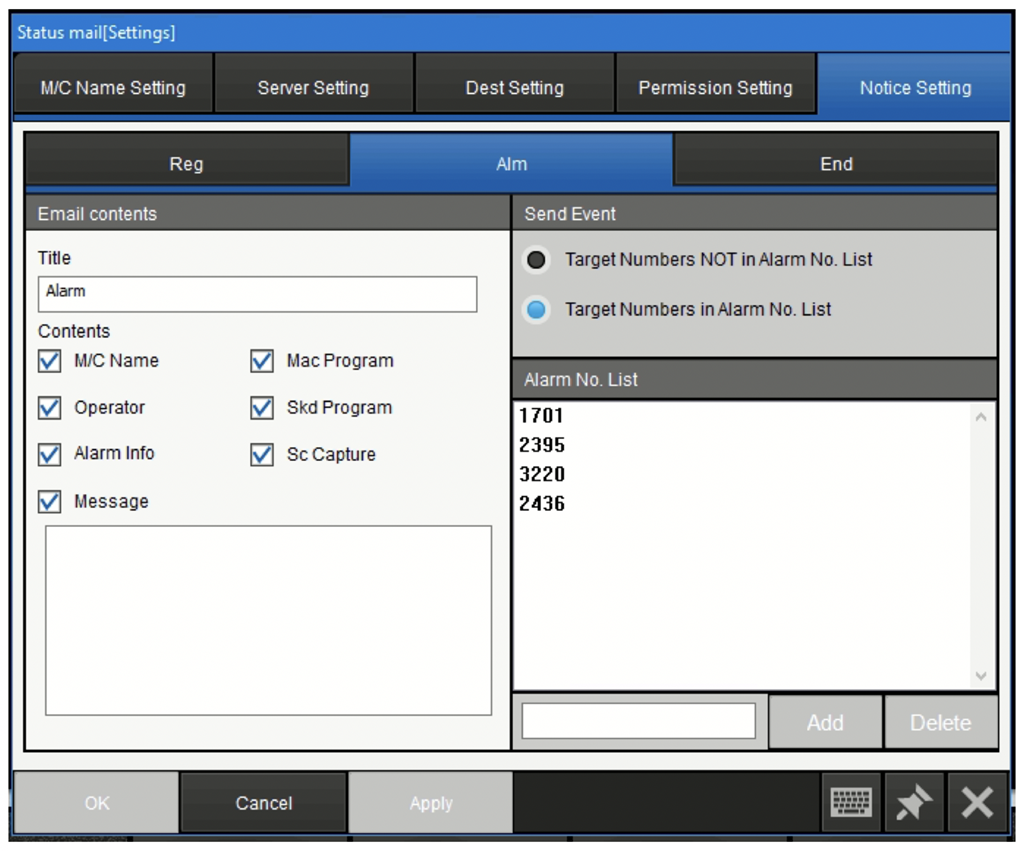Uncheck the Operator checkbox
The height and width of the screenshot is (851, 1024).
point(50,408)
